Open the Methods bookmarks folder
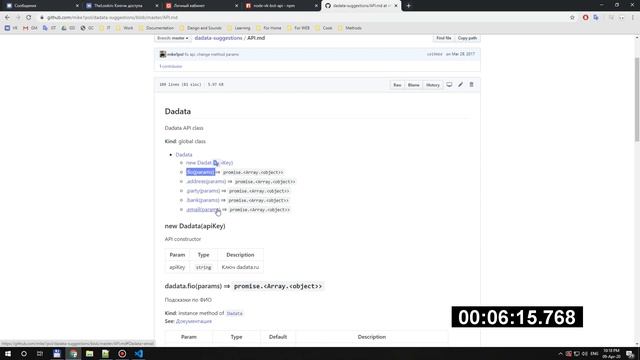 pos(350,28)
